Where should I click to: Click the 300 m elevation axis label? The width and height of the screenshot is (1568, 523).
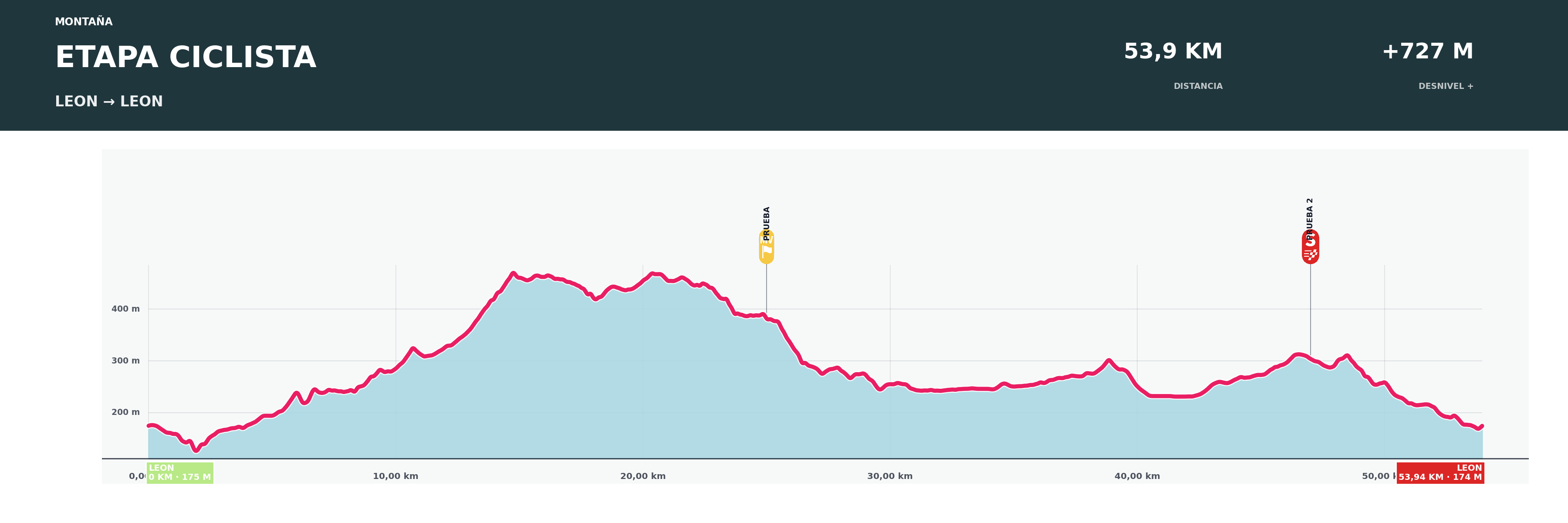pyautogui.click(x=125, y=360)
